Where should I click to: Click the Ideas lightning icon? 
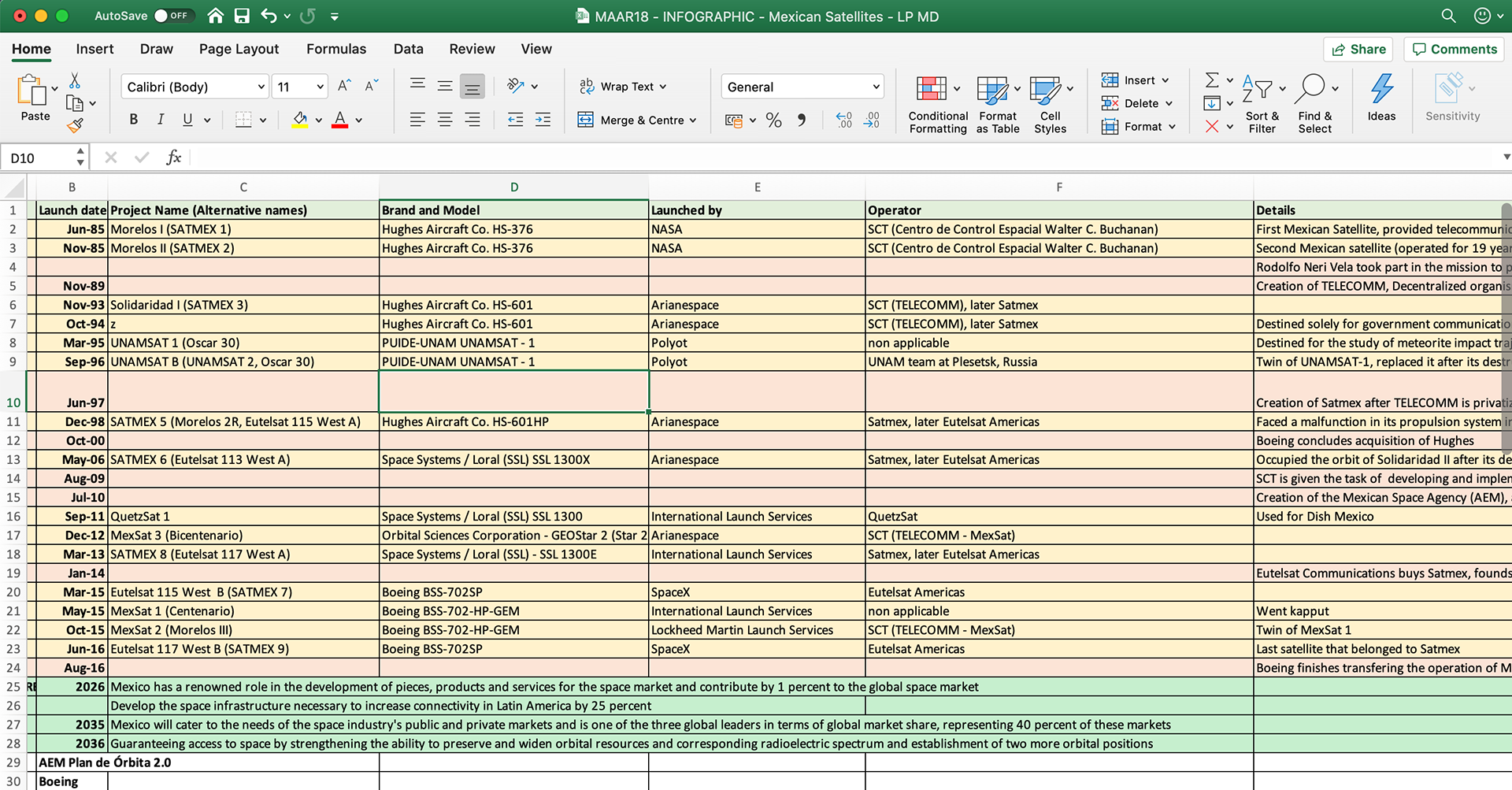[x=1381, y=98]
